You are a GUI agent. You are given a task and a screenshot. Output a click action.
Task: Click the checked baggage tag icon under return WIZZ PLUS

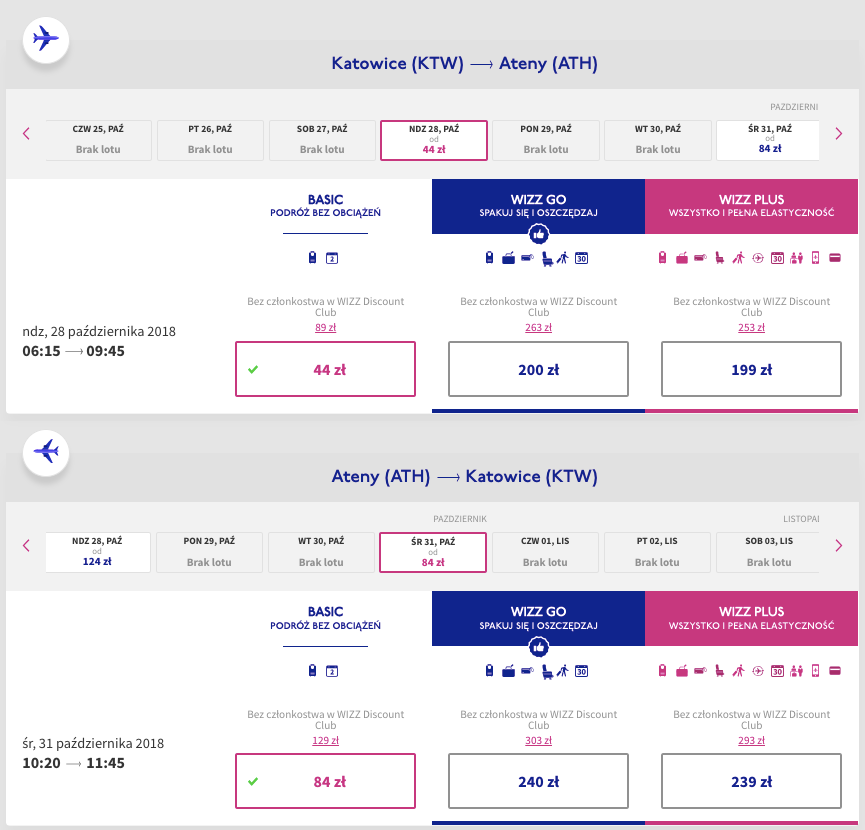tap(700, 670)
